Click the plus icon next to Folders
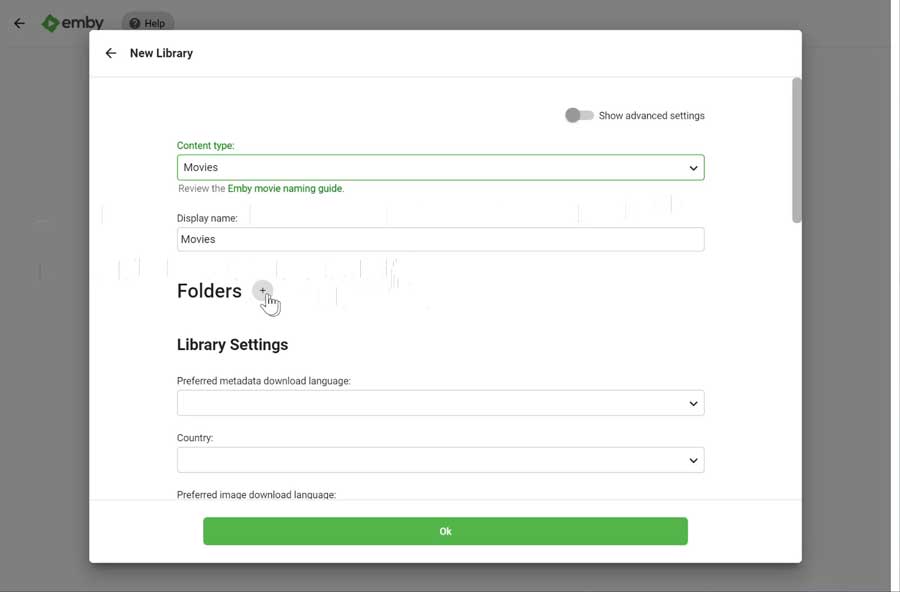 262,291
